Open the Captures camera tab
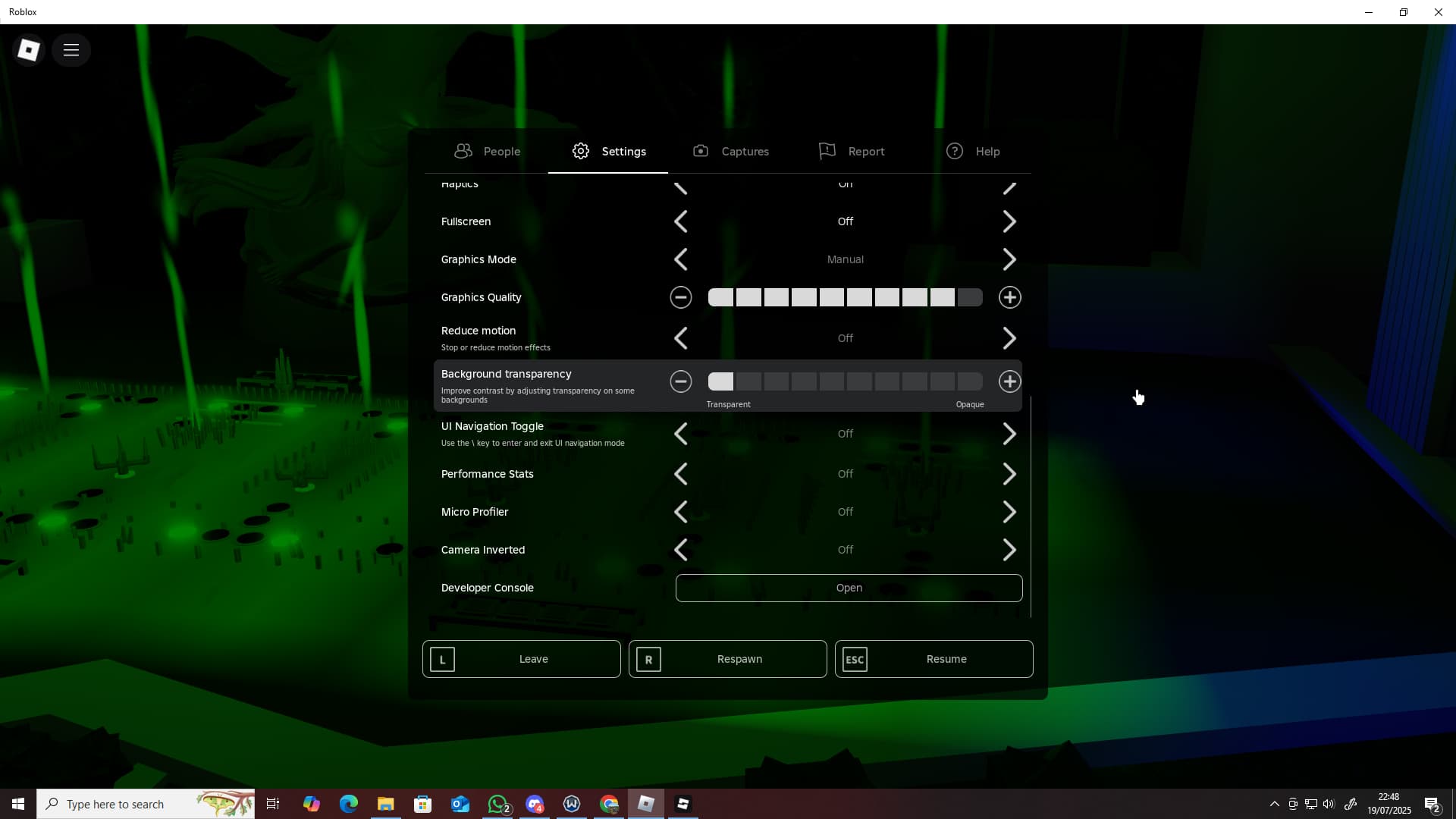 (730, 151)
